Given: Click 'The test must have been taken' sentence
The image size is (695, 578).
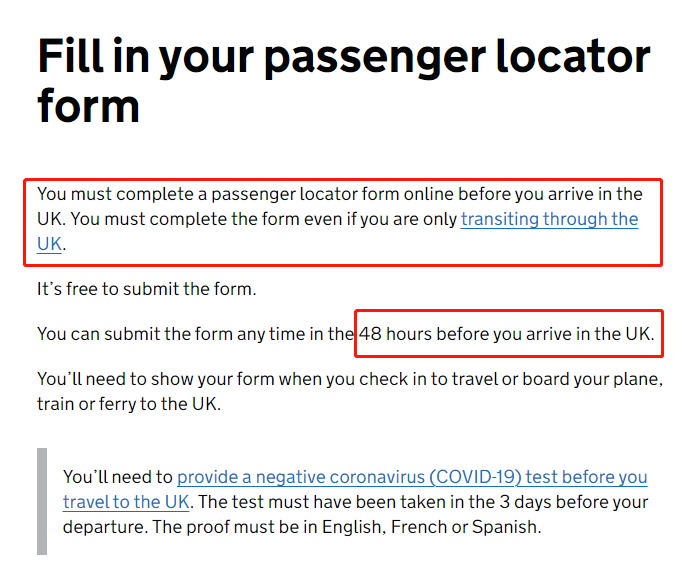Looking at the screenshot, I should 423,502.
